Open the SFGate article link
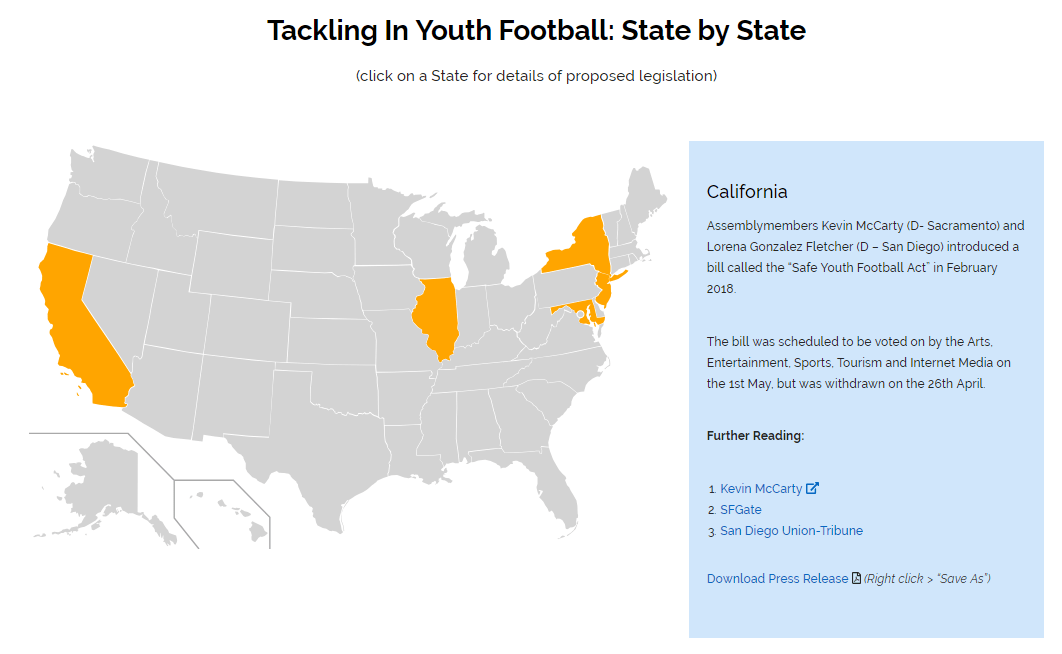This screenshot has height=654, width=1062. (x=740, y=509)
